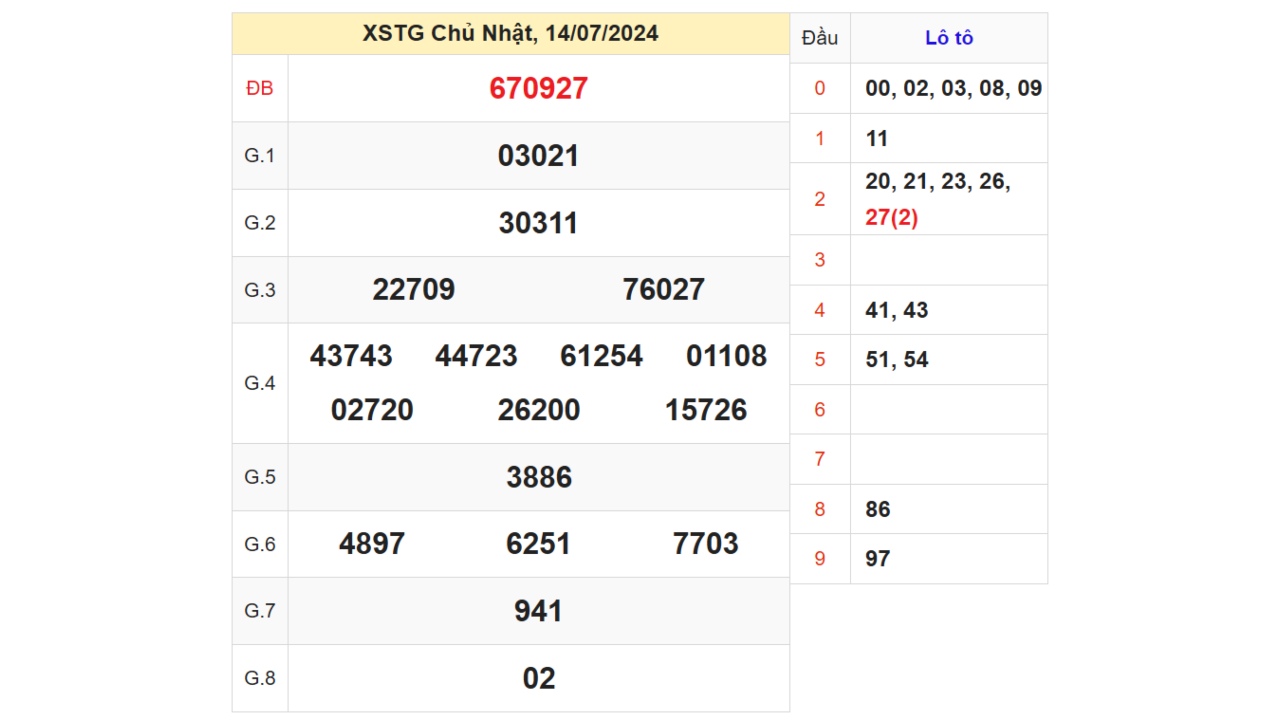Screen dimensions: 1280x720
Task: Select G.1 result 03021
Action: (538, 156)
